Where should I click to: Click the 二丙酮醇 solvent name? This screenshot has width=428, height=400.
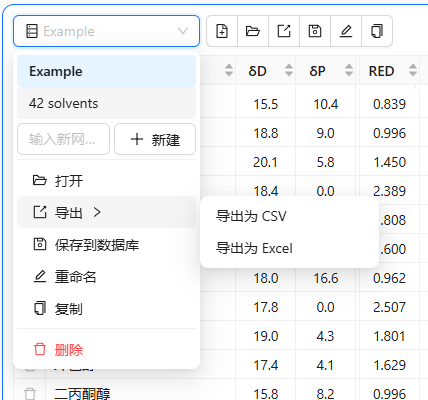click(82, 394)
